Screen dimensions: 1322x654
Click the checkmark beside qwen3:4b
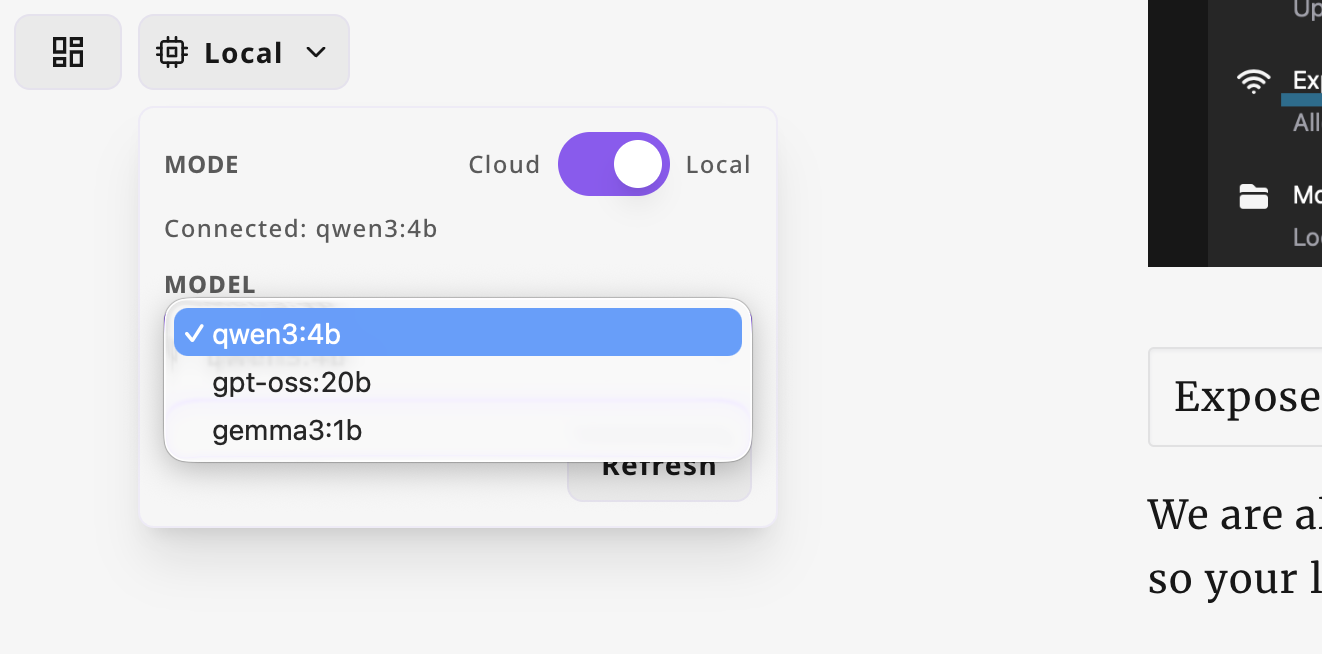(194, 333)
